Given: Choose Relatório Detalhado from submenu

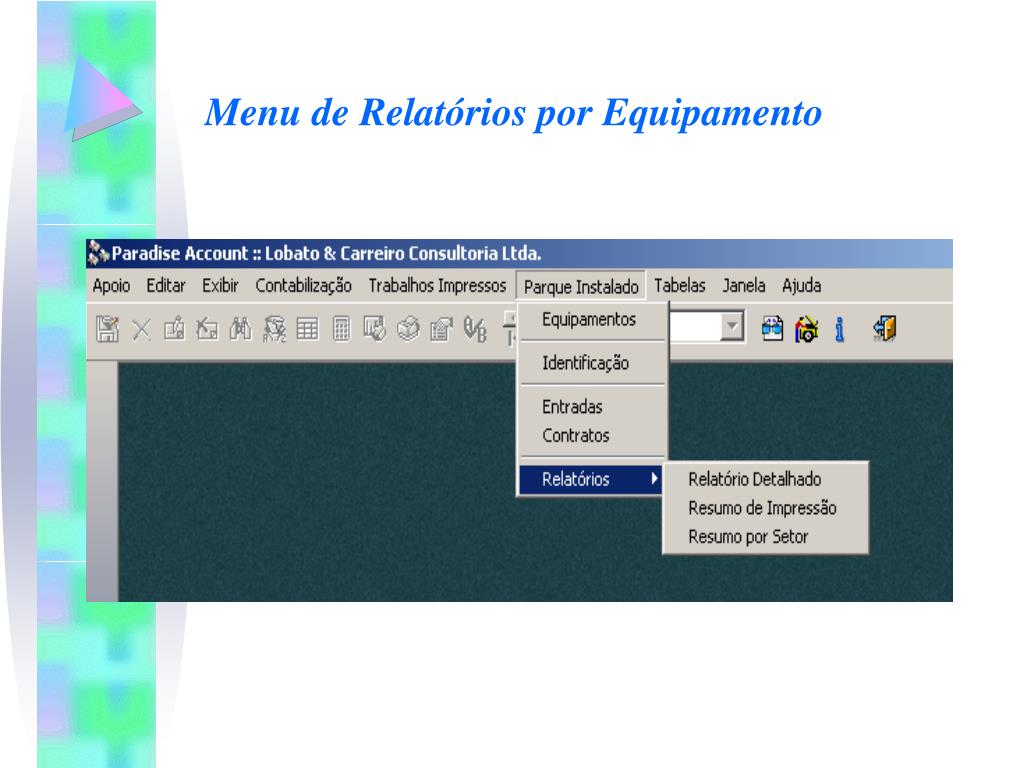Looking at the screenshot, I should click(765, 479).
